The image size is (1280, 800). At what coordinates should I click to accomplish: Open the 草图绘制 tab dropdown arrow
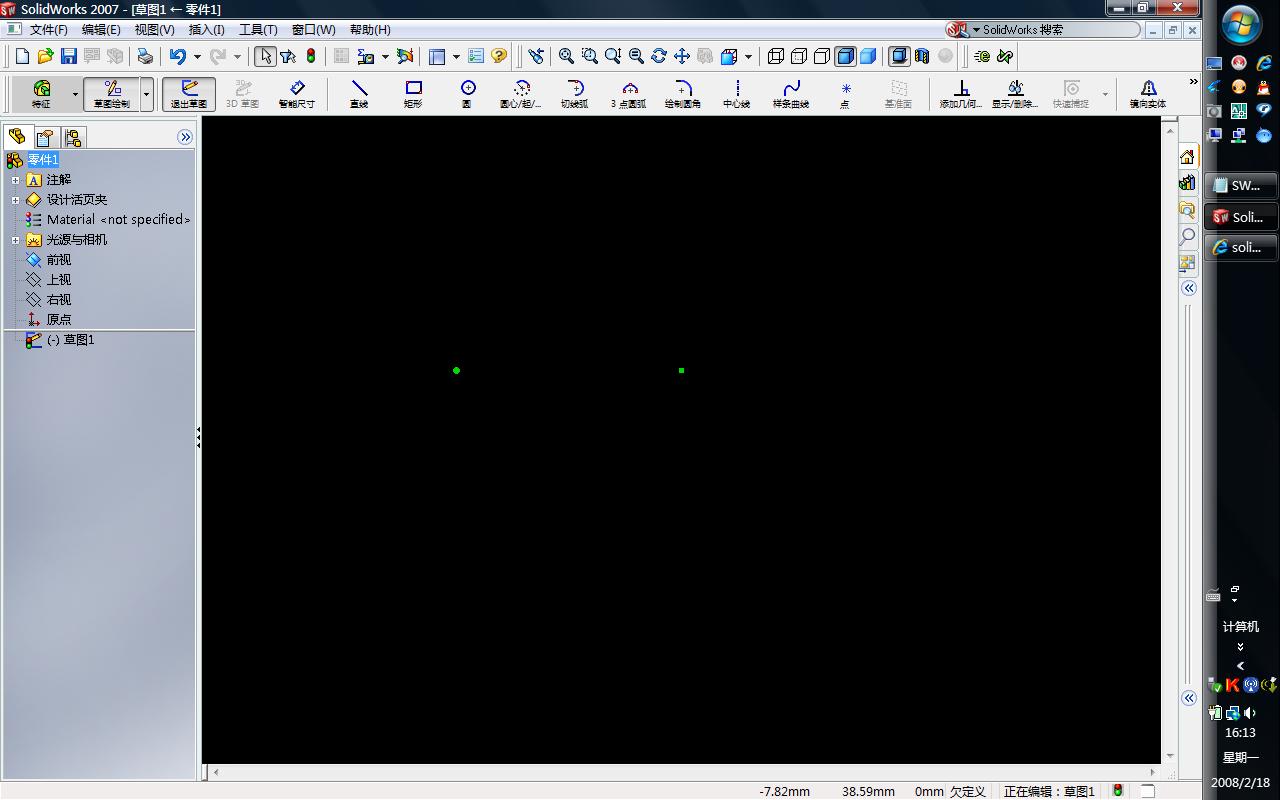[x=147, y=94]
